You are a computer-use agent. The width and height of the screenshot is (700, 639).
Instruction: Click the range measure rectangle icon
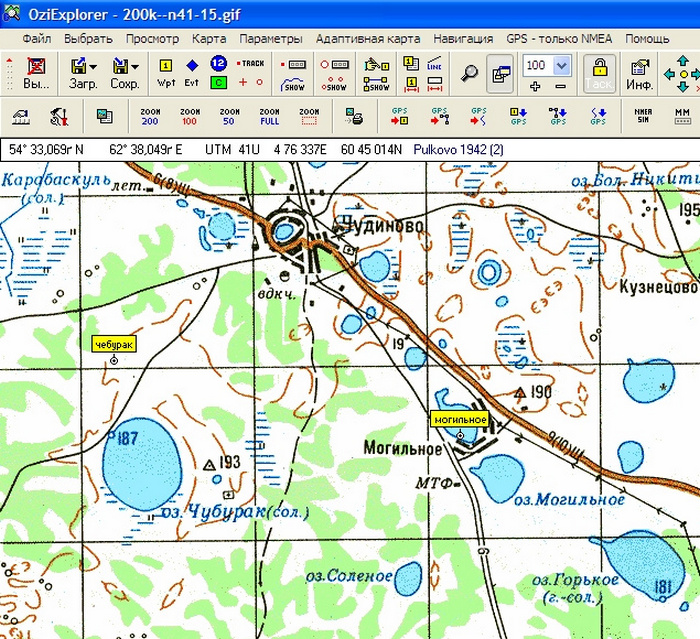pyautogui.click(x=434, y=84)
